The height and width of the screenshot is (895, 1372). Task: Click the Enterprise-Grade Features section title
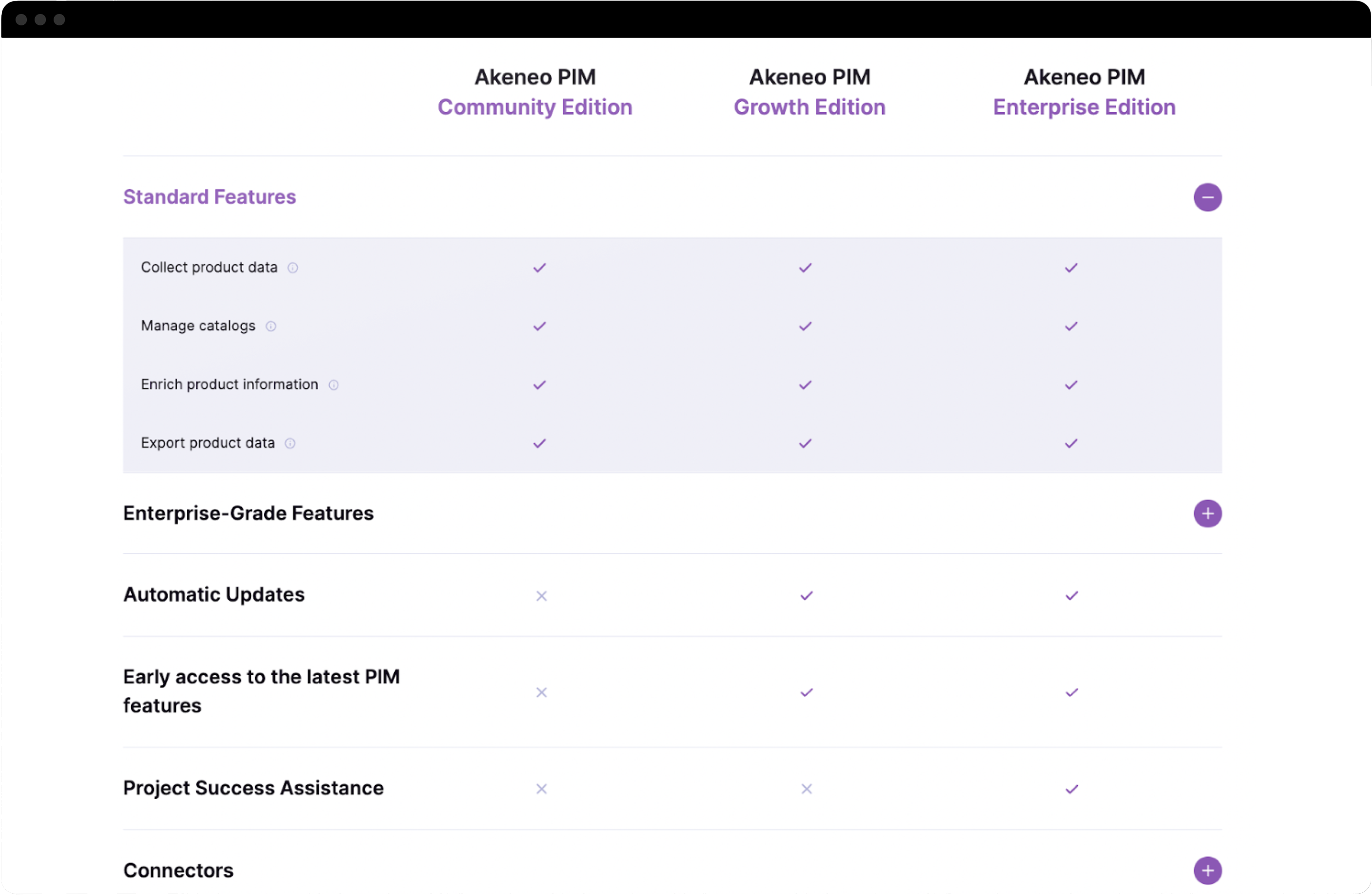pos(249,513)
